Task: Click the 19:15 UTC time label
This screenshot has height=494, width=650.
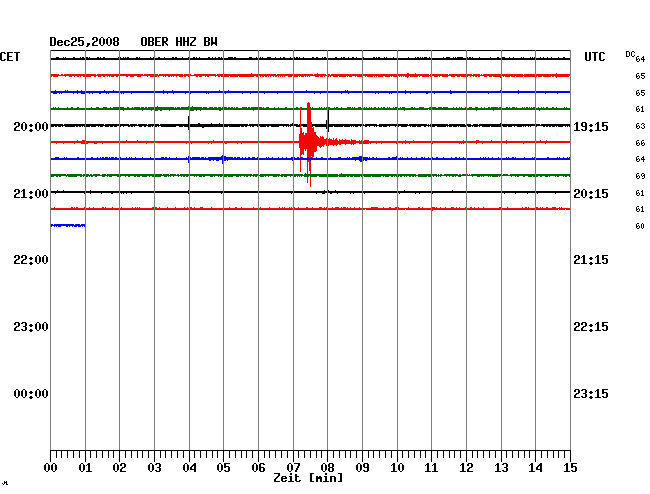Action: click(591, 126)
